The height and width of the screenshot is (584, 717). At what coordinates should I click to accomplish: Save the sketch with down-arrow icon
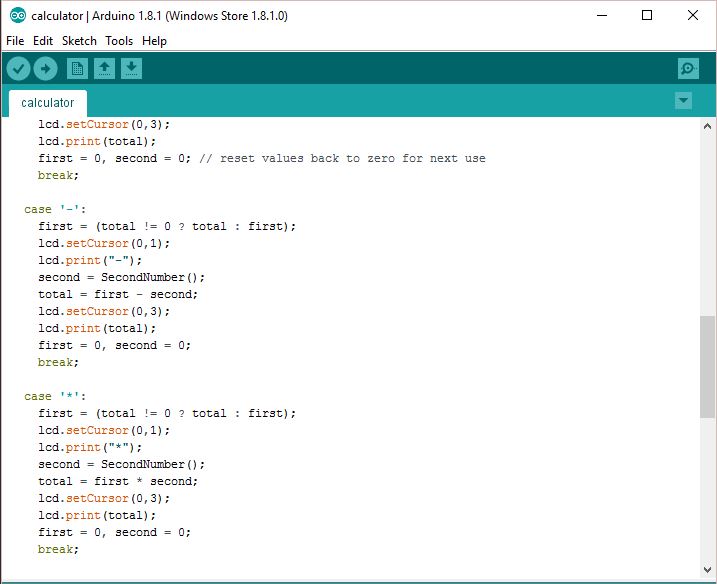pos(131,69)
